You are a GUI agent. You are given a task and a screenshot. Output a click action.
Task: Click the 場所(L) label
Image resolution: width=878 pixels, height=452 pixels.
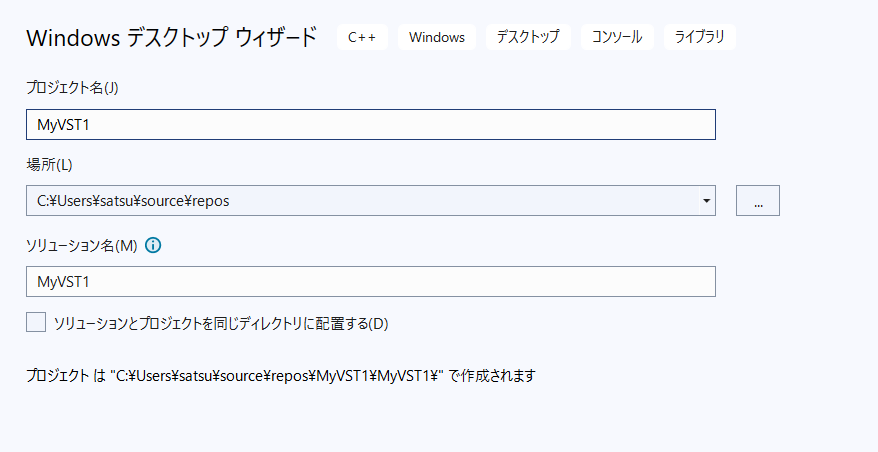point(50,163)
